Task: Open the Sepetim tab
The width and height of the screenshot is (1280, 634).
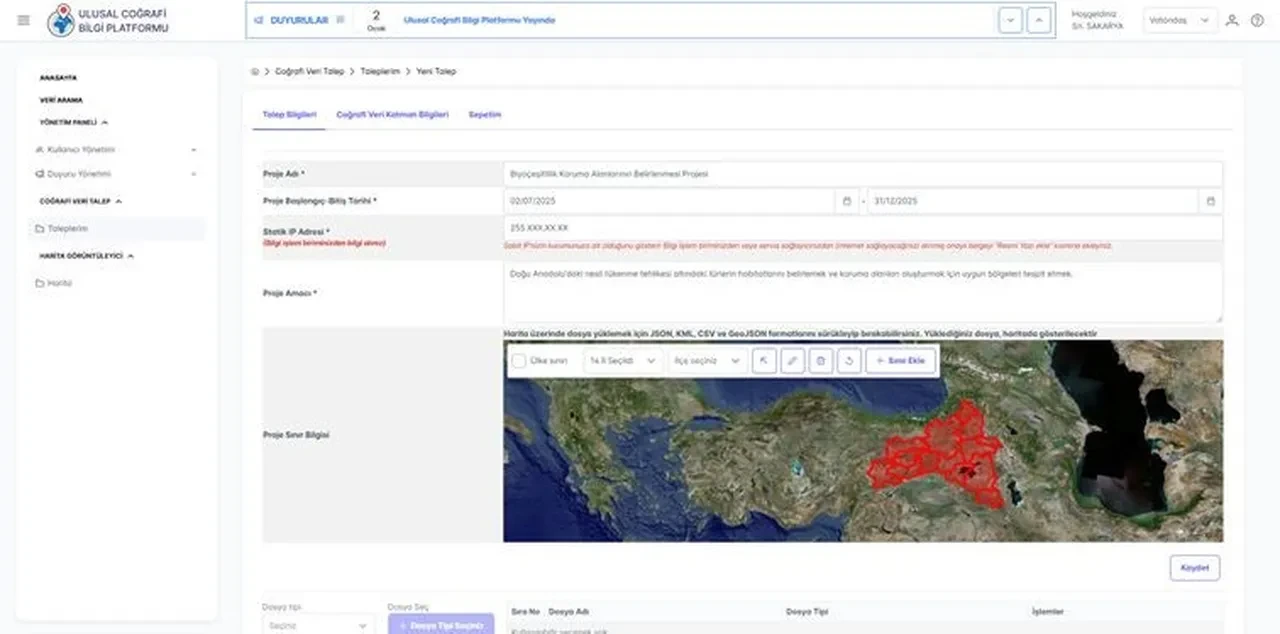Action: [484, 114]
